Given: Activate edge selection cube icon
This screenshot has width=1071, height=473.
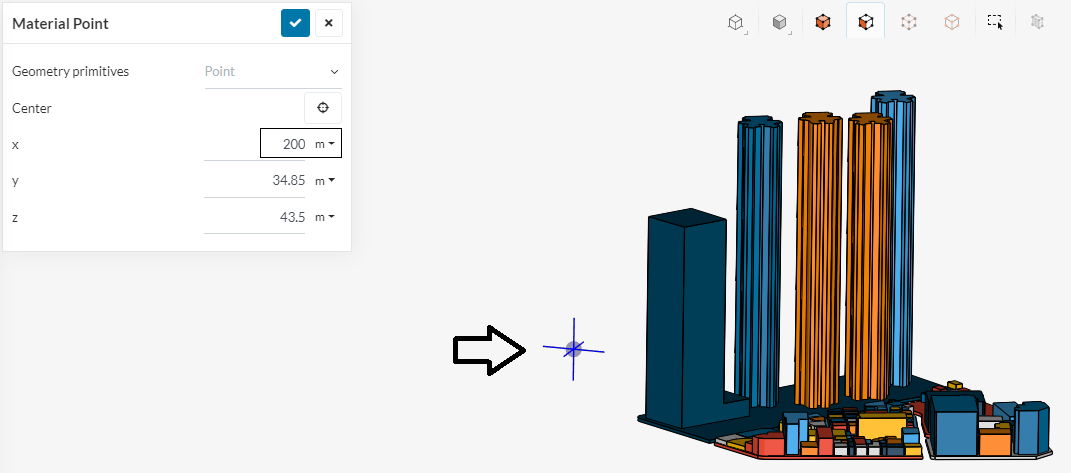Looking at the screenshot, I should [908, 22].
